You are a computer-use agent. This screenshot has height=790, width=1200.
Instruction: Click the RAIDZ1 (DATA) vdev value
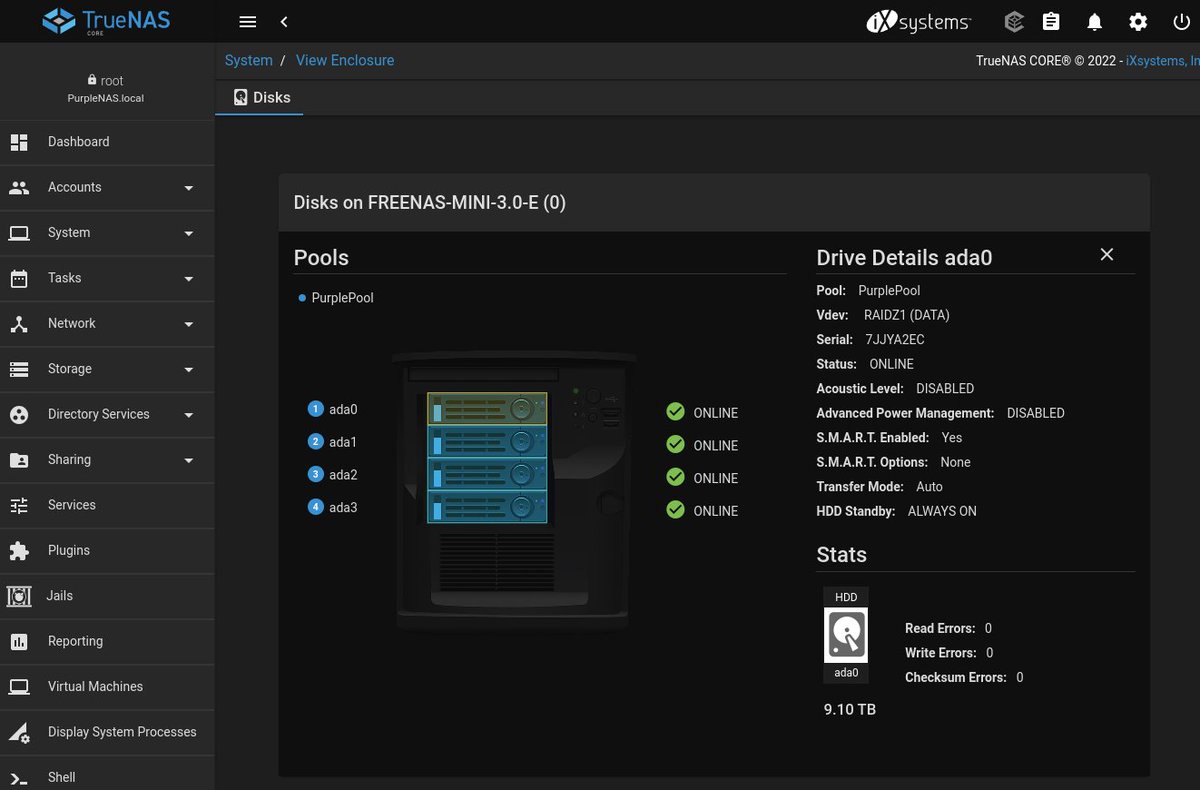pyautogui.click(x=907, y=315)
